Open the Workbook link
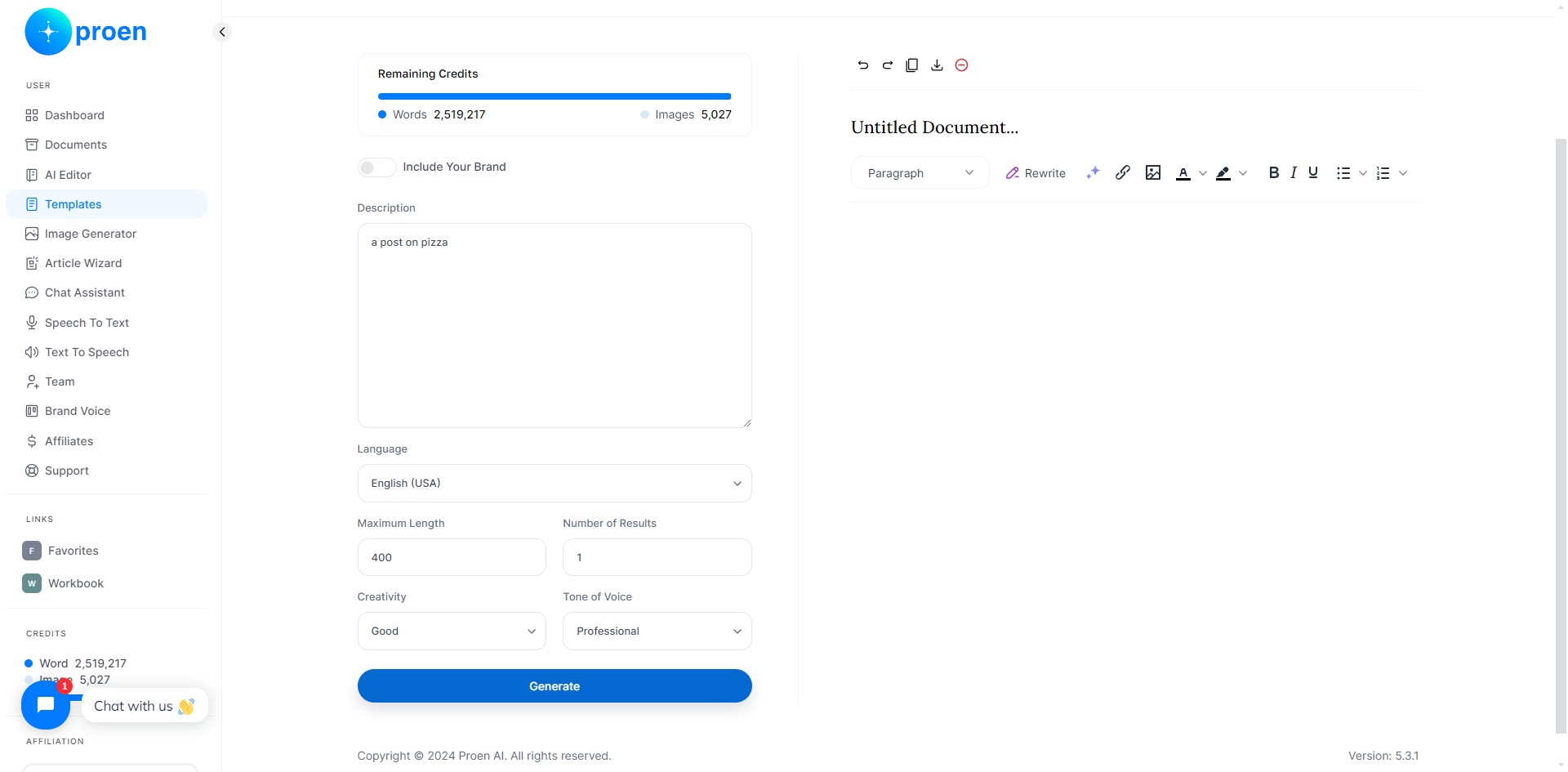Screen dimensions: 1568x772 [x=106, y=583]
